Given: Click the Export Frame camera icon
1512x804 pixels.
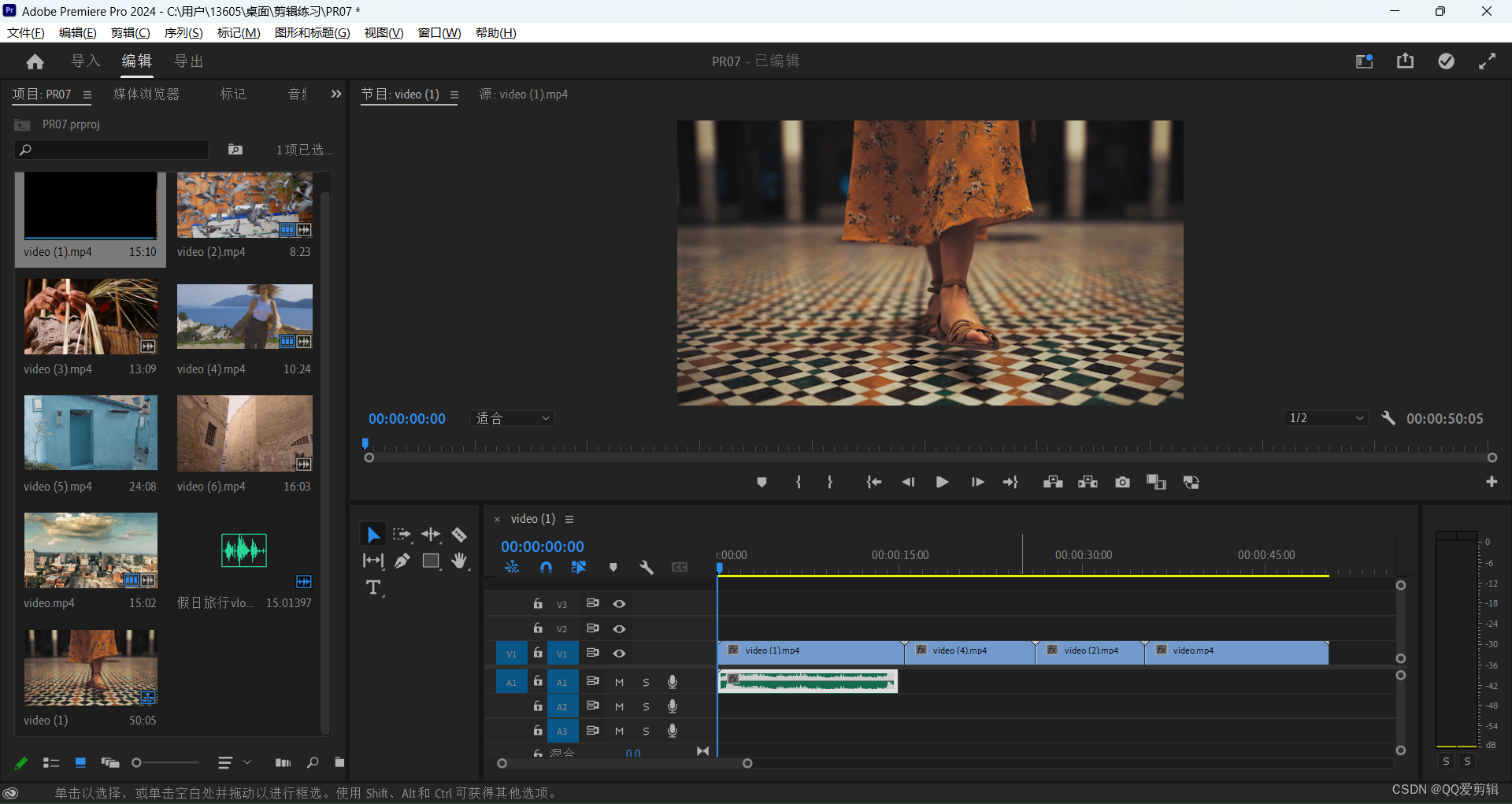Looking at the screenshot, I should (x=1122, y=482).
